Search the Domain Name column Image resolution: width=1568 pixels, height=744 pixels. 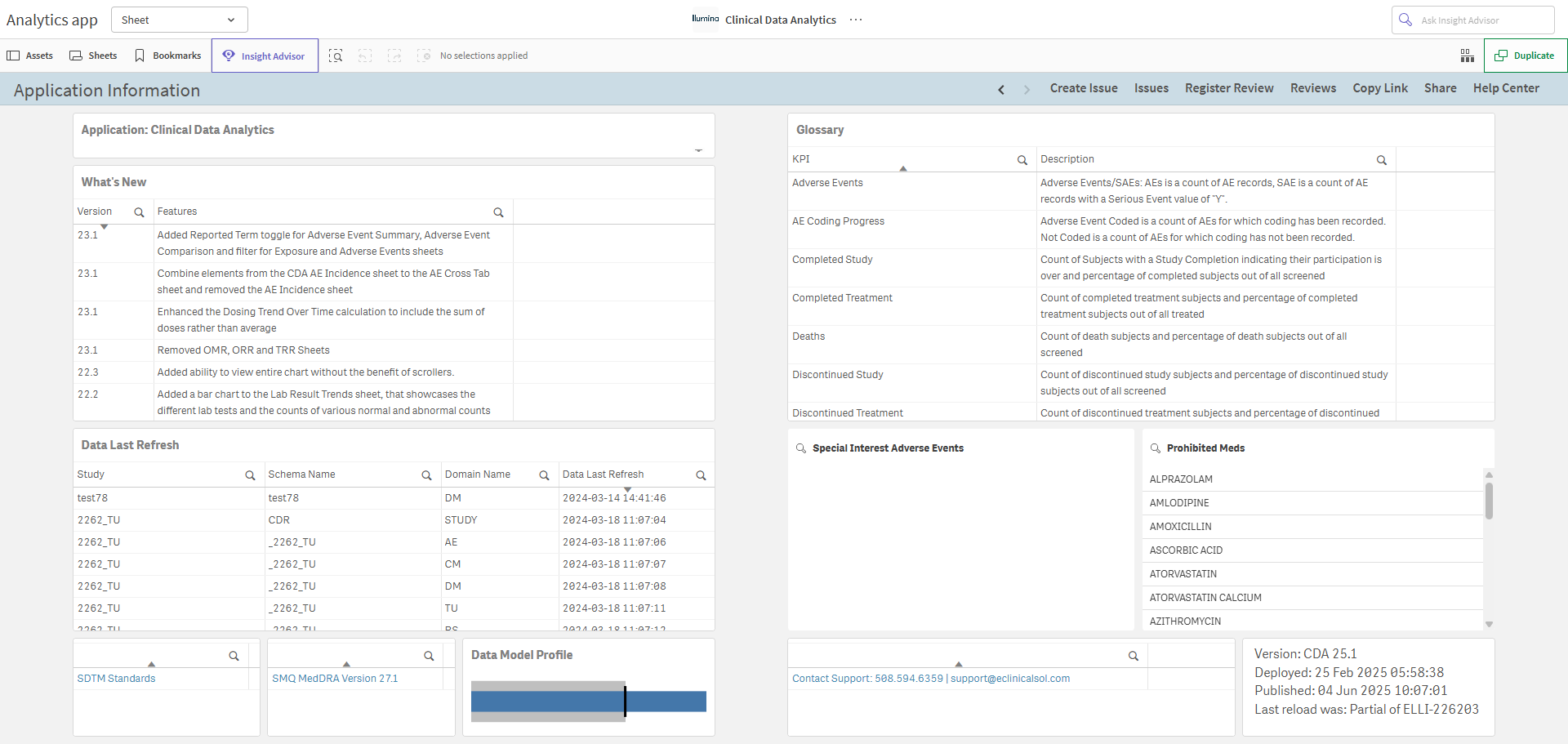[x=544, y=475]
